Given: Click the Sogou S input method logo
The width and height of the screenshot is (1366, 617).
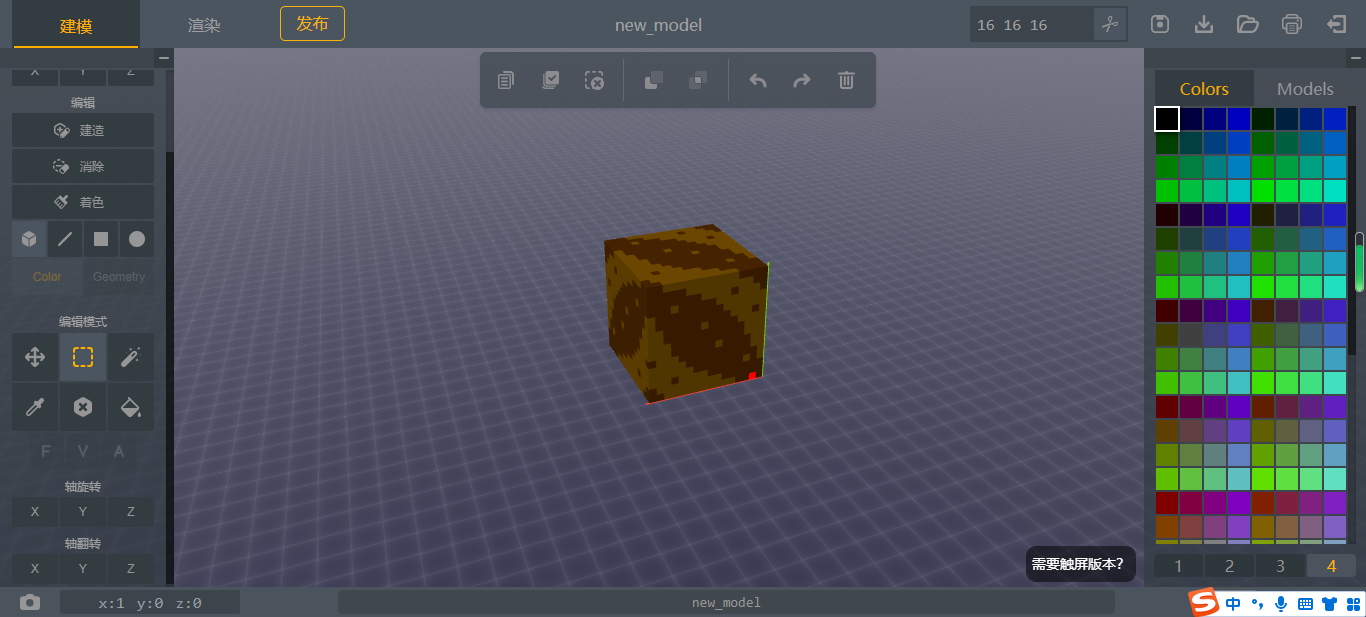Looking at the screenshot, I should pyautogui.click(x=1203, y=603).
